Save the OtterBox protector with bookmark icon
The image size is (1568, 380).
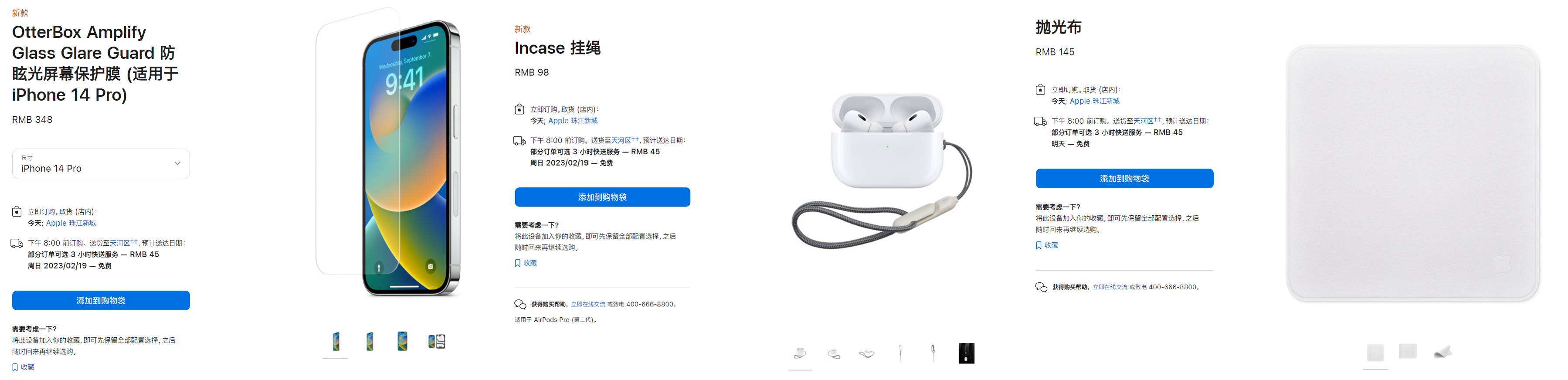point(15,367)
